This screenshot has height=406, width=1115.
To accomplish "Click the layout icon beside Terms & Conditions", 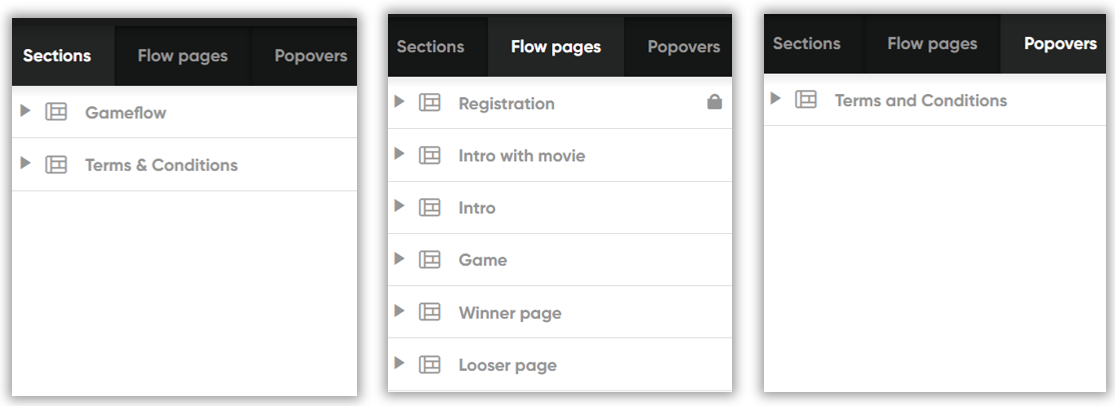I will coord(56,164).
